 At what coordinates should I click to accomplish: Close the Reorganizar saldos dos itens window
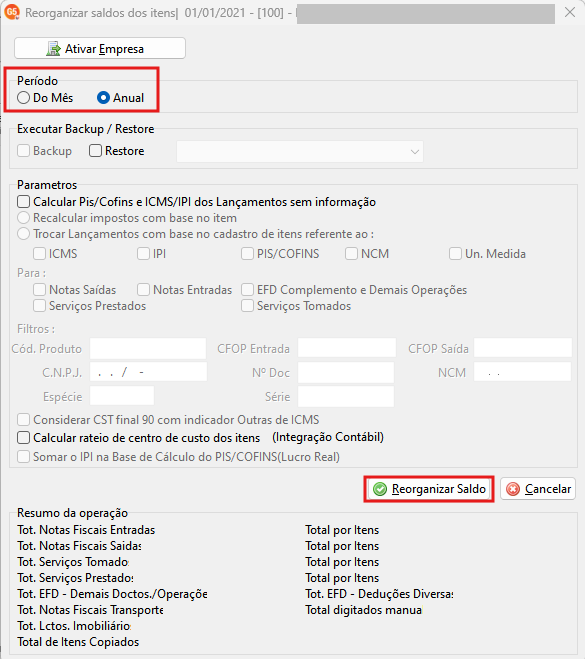click(x=570, y=12)
